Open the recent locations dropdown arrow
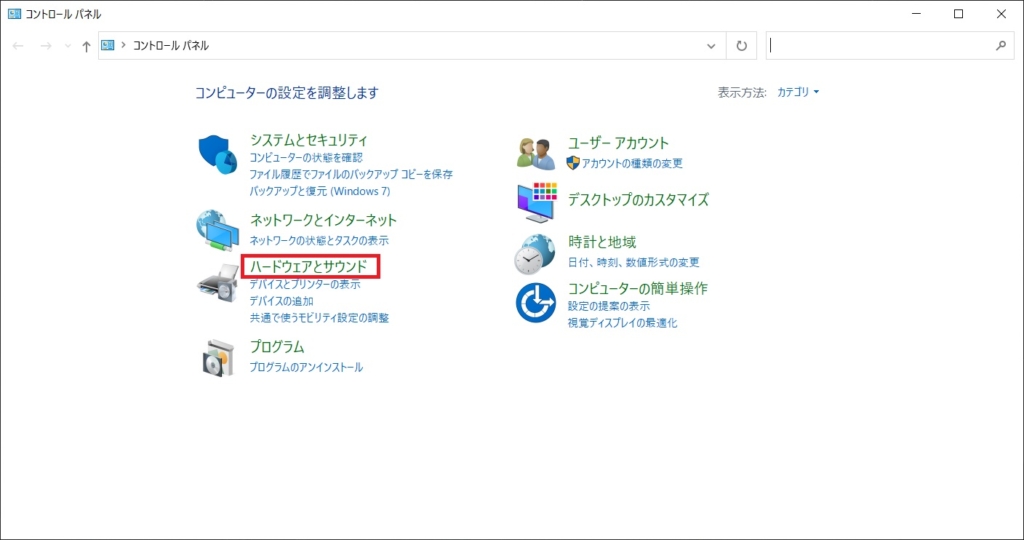 pyautogui.click(x=68, y=46)
